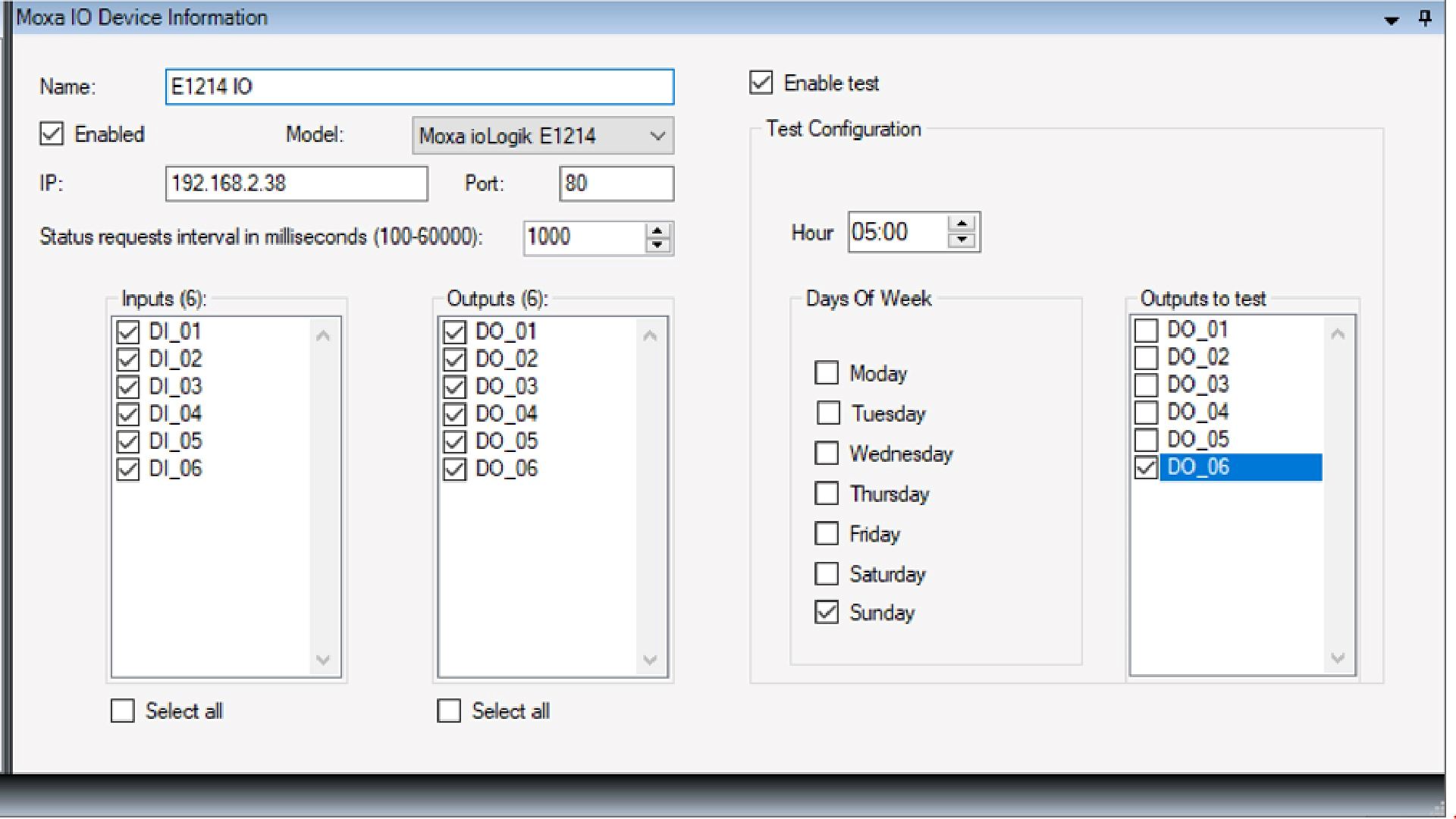Check DO_03 in Outputs to test

tap(1146, 384)
